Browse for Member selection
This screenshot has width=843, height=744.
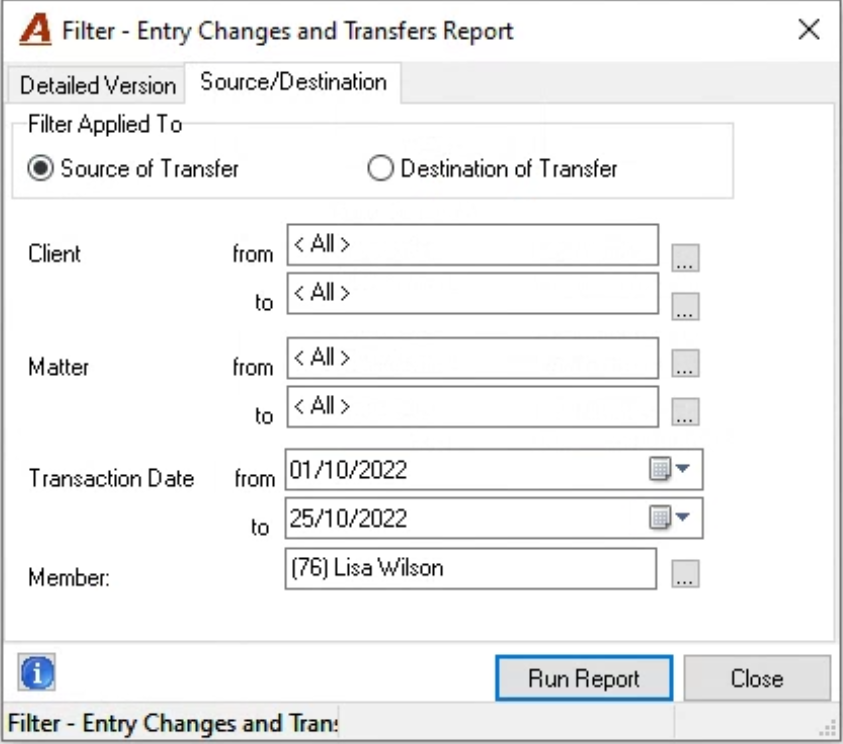pyautogui.click(x=685, y=573)
